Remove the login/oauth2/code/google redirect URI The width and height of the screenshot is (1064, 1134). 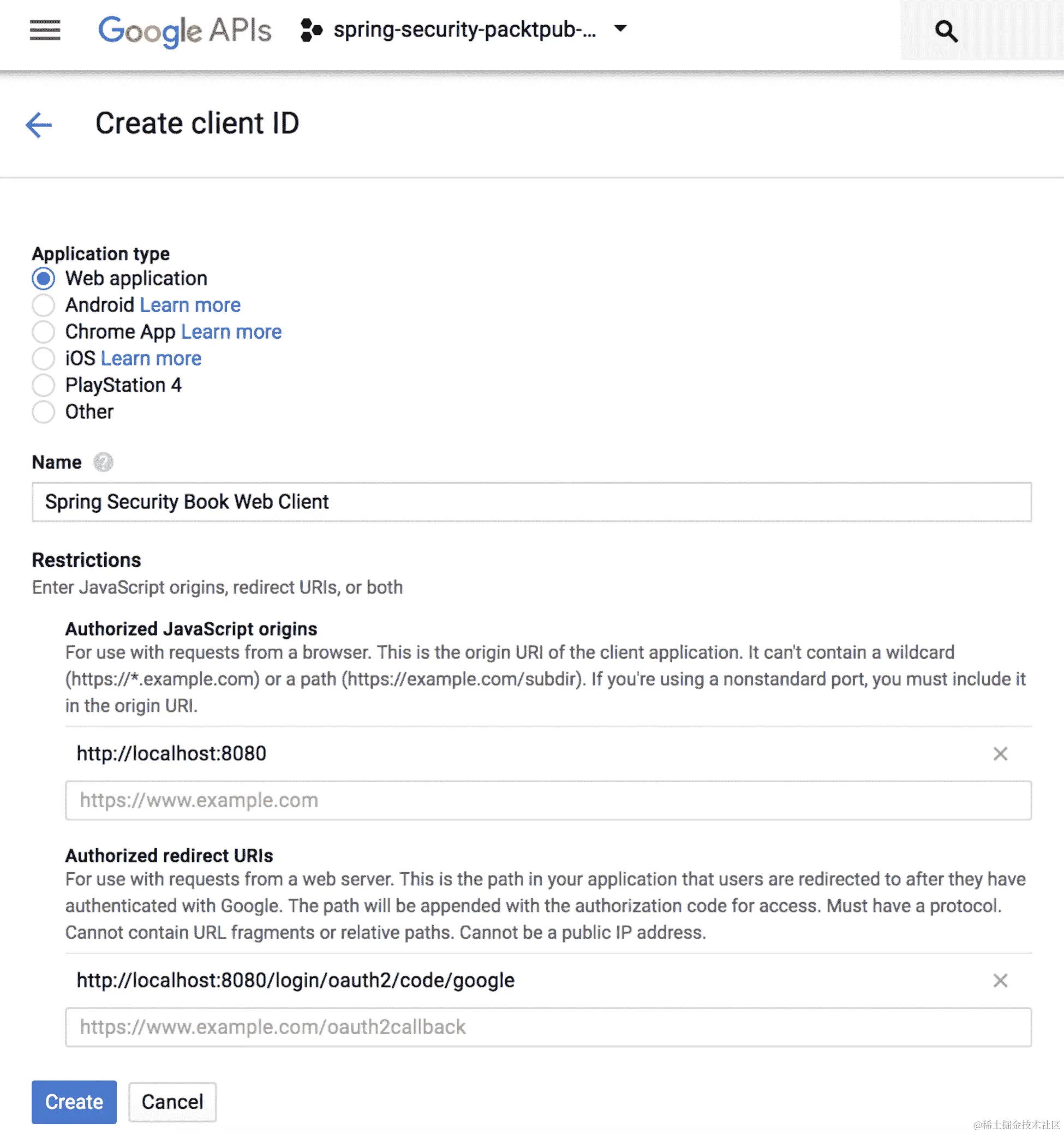coord(1000,980)
